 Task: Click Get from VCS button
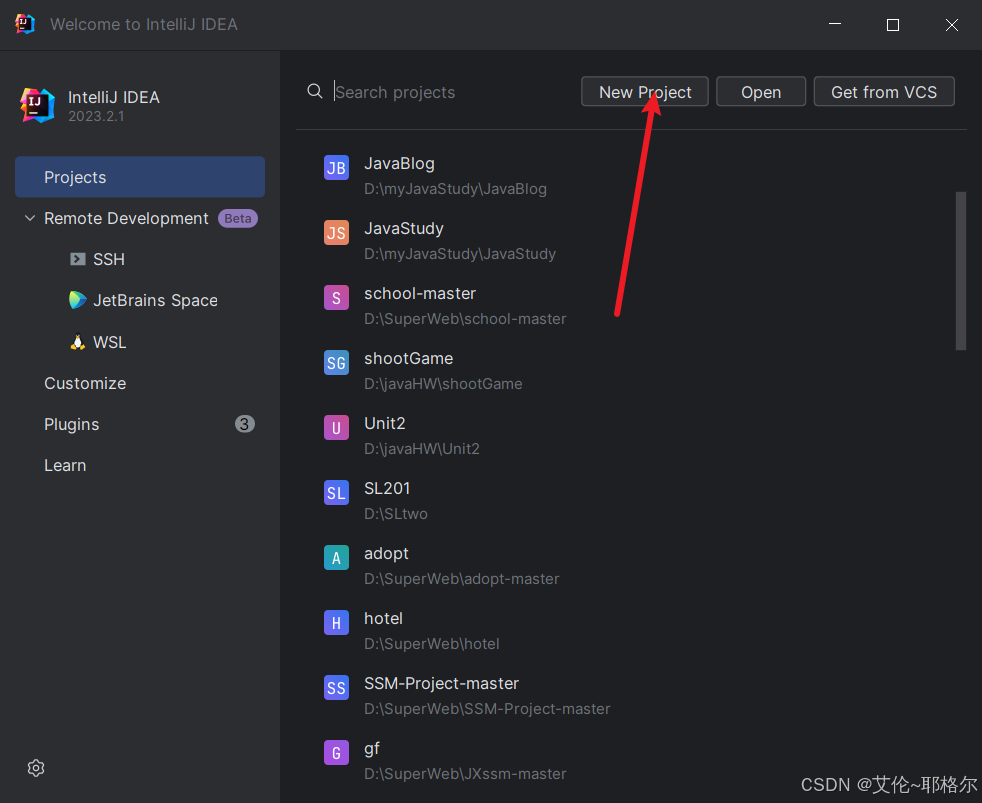coord(884,91)
